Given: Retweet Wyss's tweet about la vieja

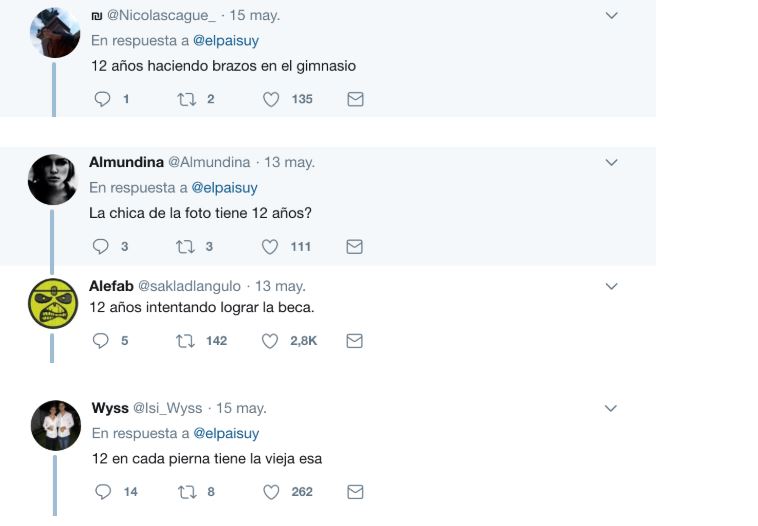Looking at the screenshot, I should (186, 491).
